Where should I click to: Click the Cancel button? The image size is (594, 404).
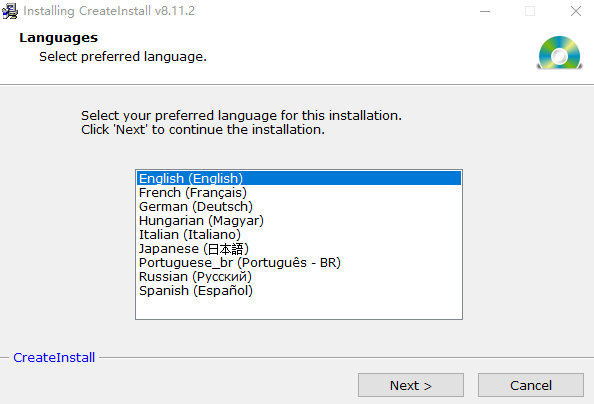[531, 385]
